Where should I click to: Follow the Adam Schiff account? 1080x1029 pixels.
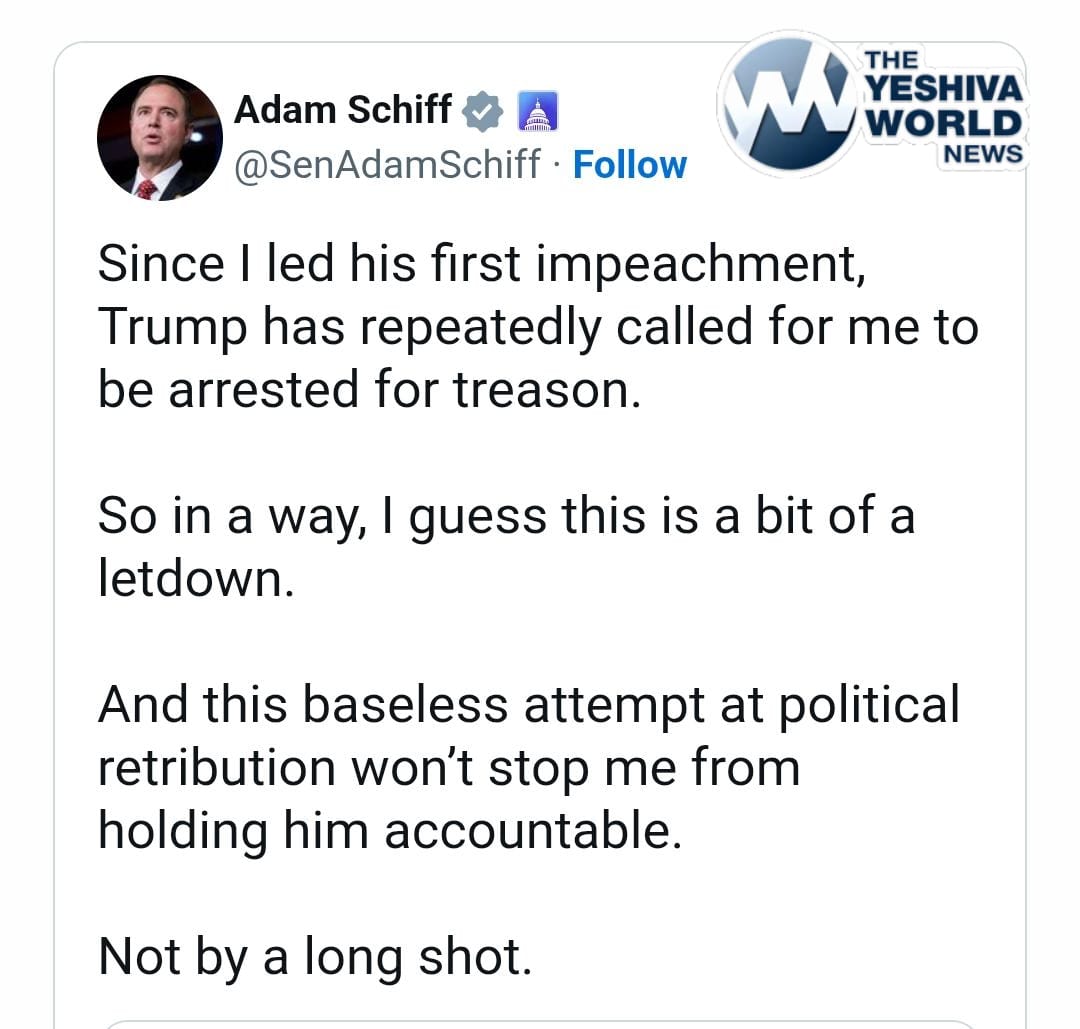(629, 164)
